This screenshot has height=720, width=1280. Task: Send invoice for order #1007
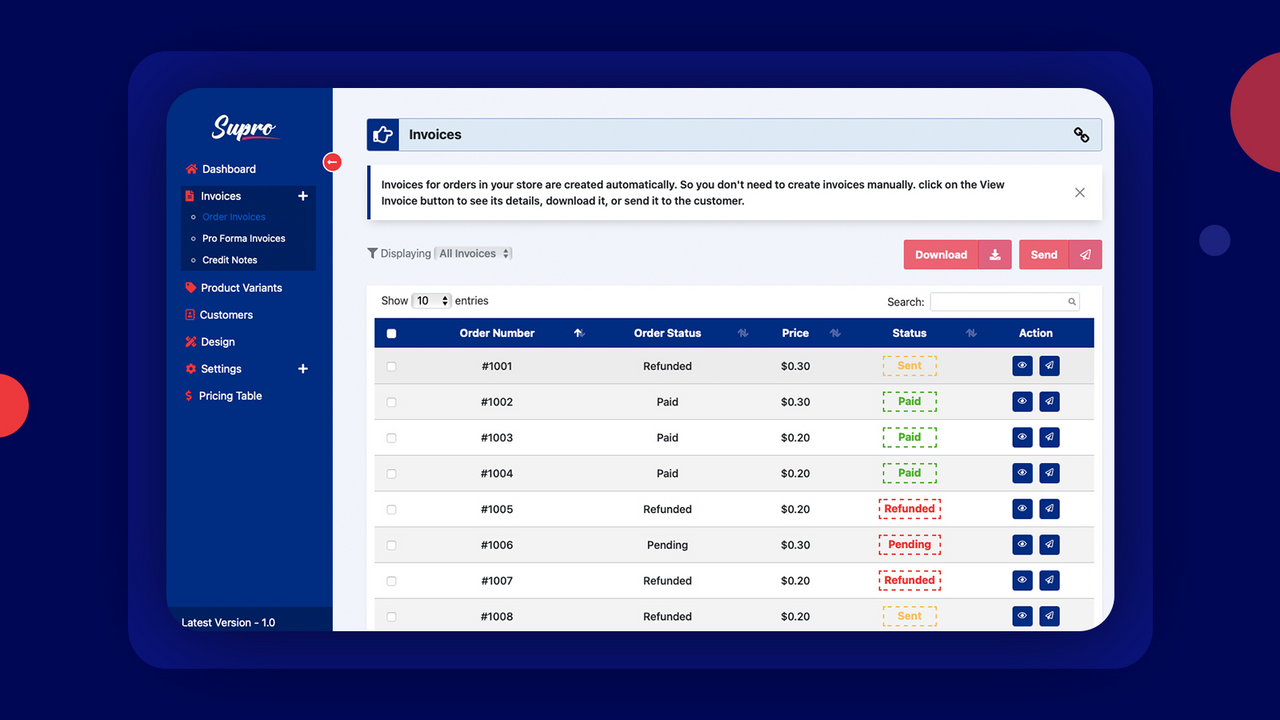[1049, 580]
